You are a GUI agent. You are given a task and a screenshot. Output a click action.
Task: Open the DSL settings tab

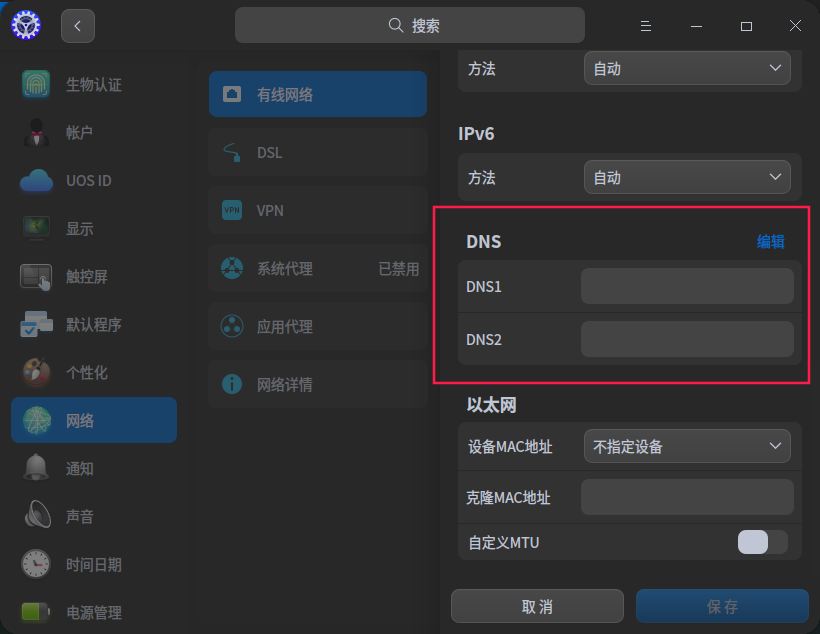click(x=318, y=152)
